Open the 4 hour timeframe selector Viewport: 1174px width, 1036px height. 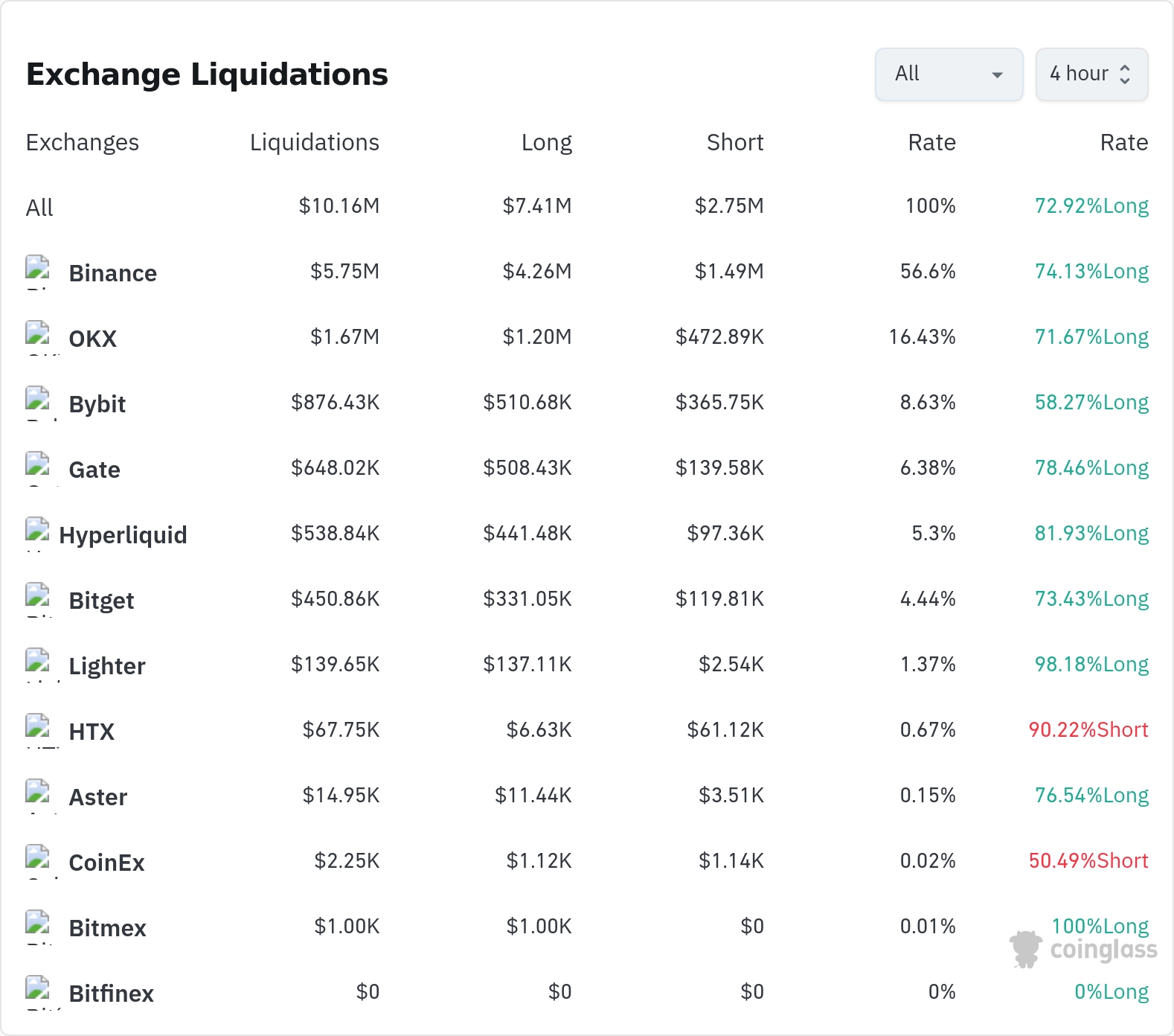tap(1091, 74)
